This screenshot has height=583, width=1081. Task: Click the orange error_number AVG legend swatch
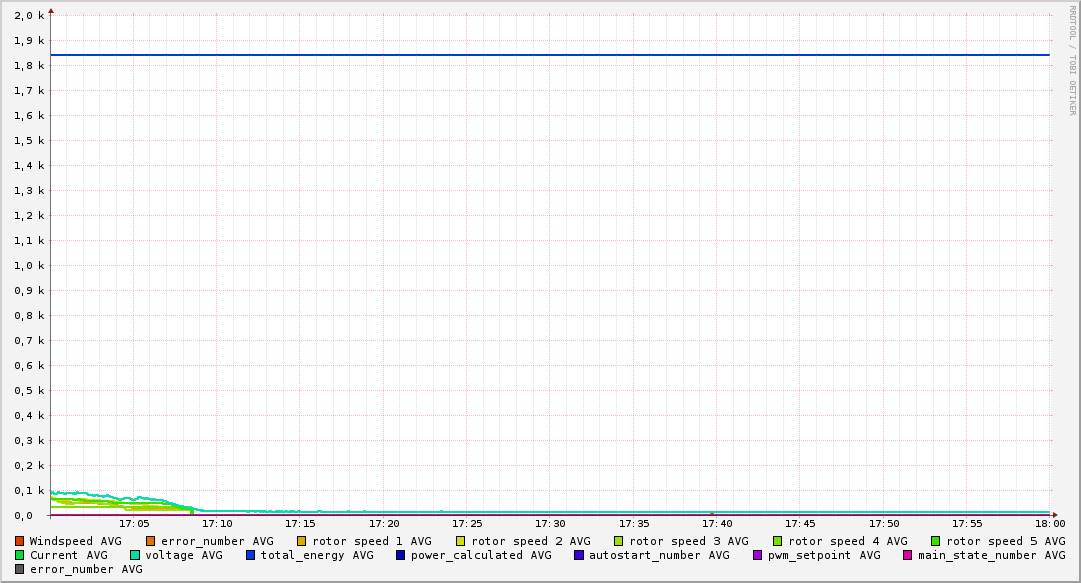151,541
